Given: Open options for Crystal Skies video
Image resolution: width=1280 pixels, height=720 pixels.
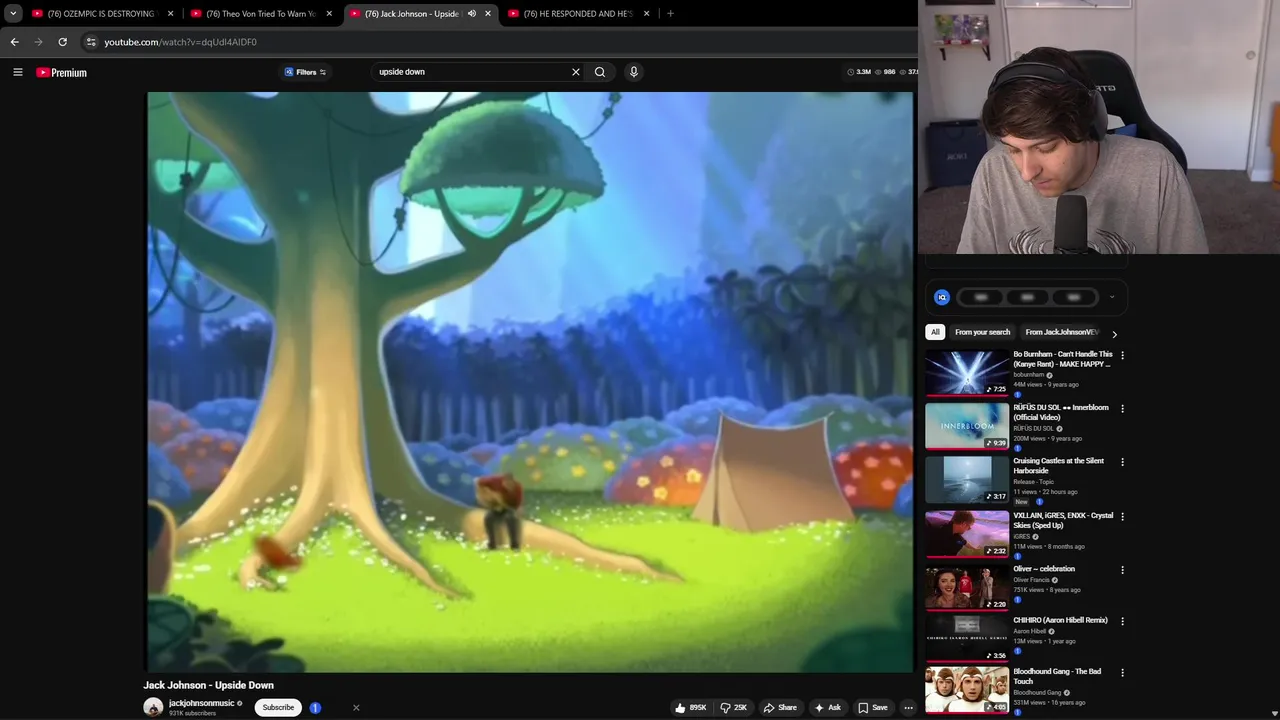Looking at the screenshot, I should pyautogui.click(x=1122, y=516).
